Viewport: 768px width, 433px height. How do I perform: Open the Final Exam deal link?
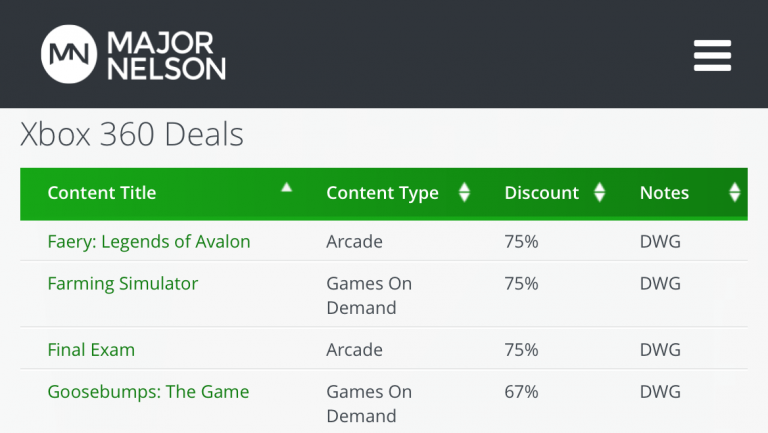(91, 349)
